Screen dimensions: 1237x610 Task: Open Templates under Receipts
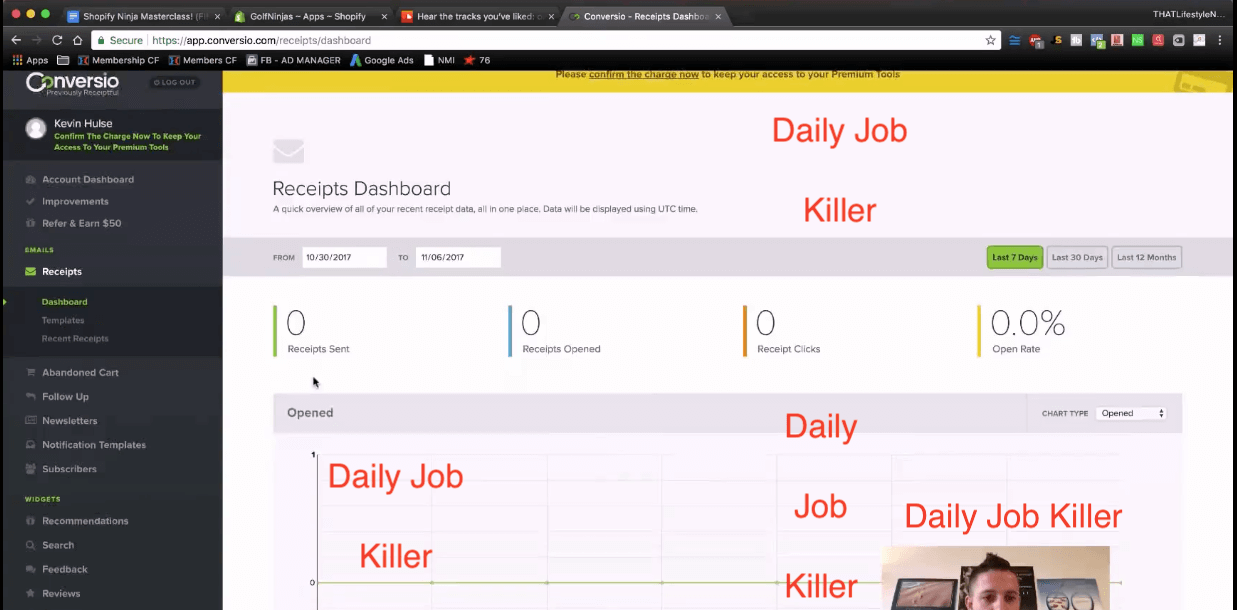(63, 320)
